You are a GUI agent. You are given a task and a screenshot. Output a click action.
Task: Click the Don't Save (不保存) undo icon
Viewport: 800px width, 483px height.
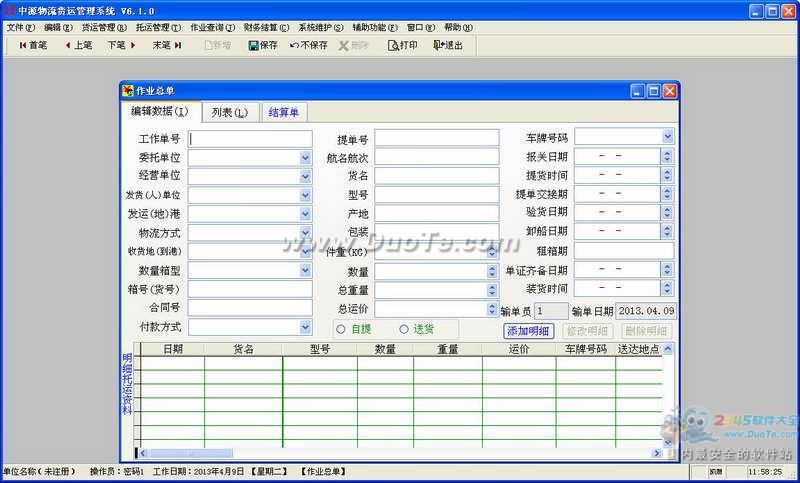pyautogui.click(x=309, y=45)
